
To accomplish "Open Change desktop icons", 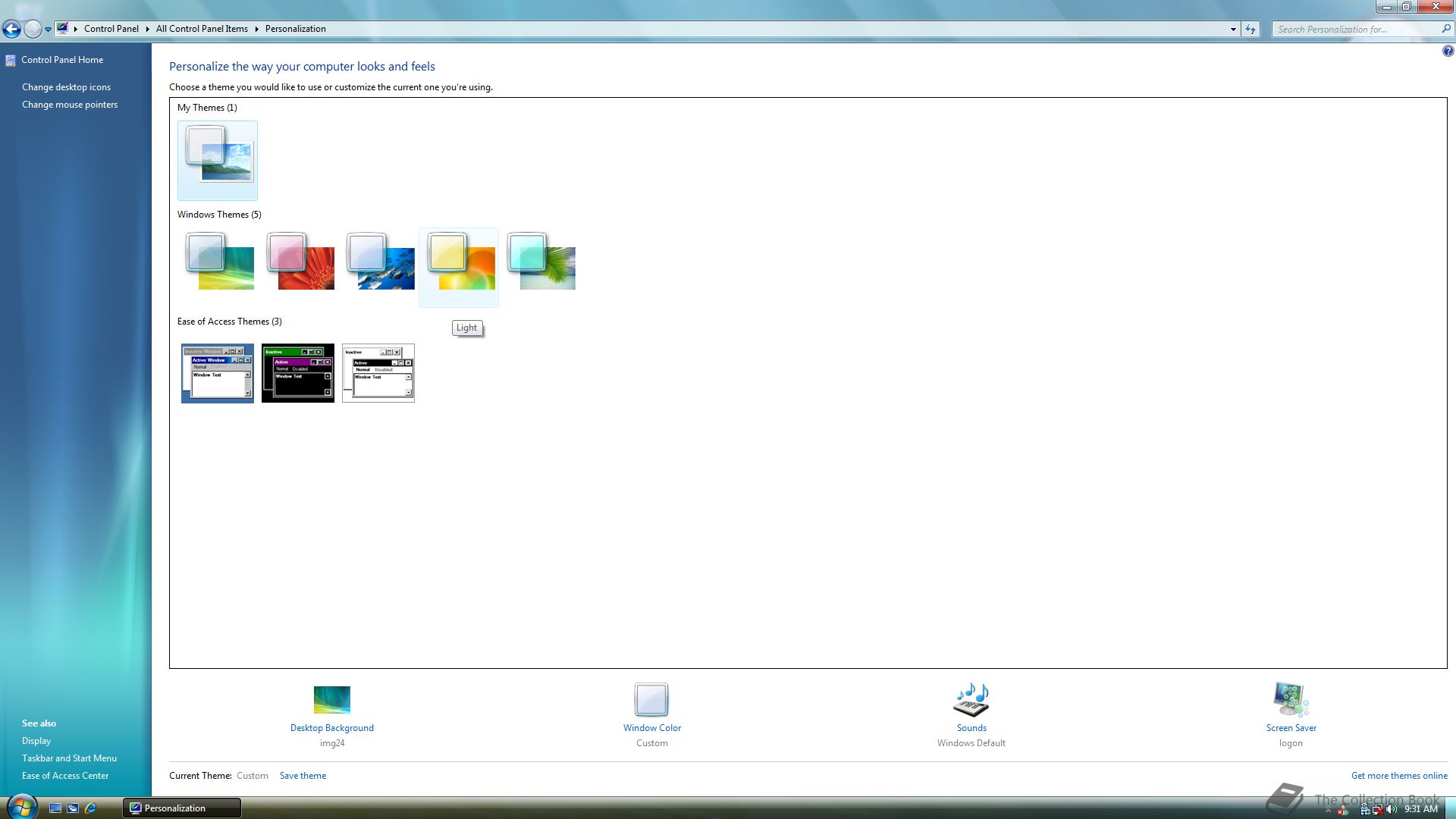I will (66, 87).
